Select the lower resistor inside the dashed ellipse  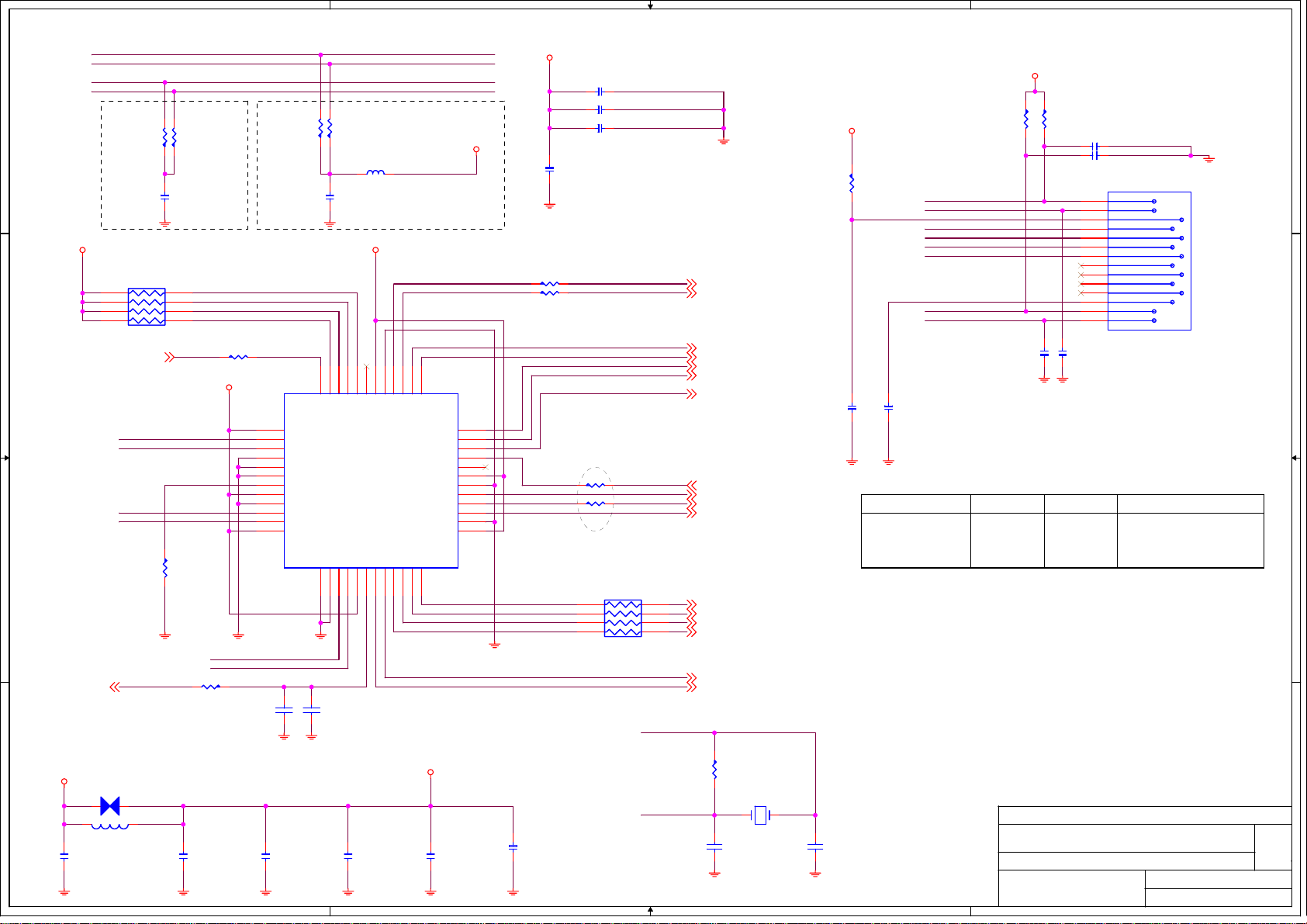(595, 504)
